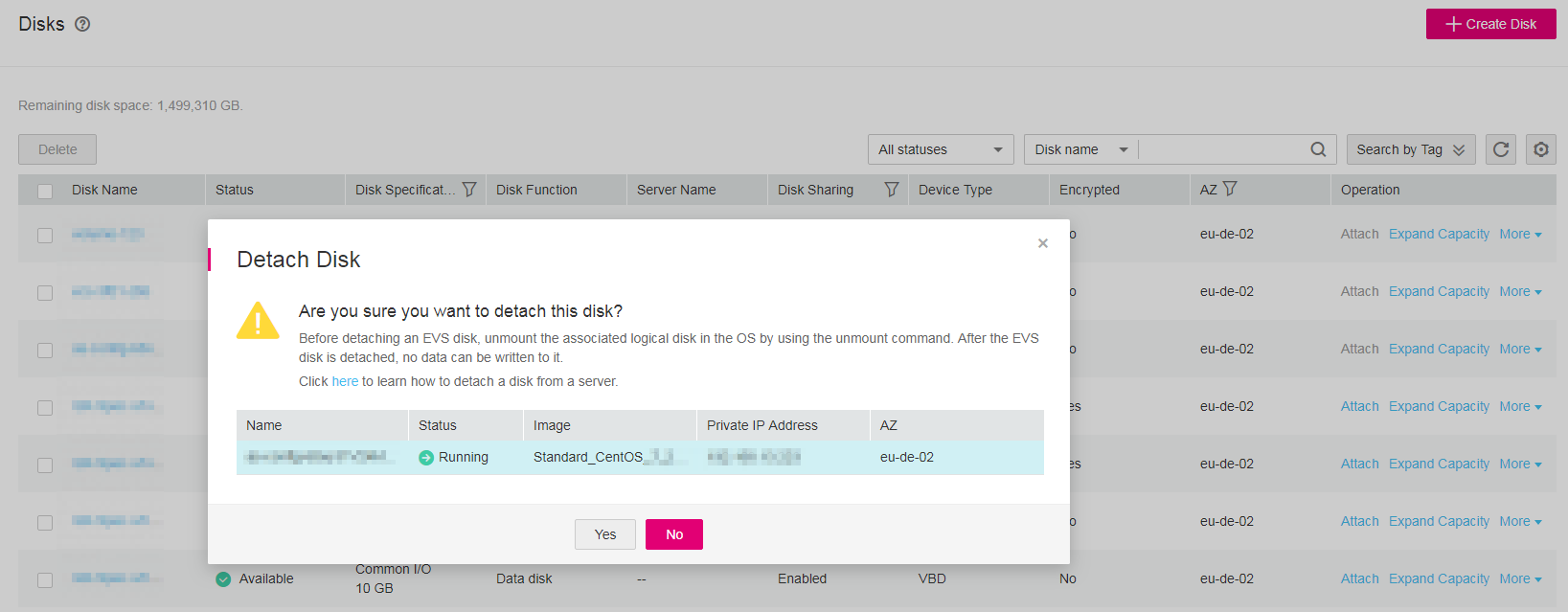
Task: Click the Create Disk button
Action: pyautogui.click(x=1490, y=24)
